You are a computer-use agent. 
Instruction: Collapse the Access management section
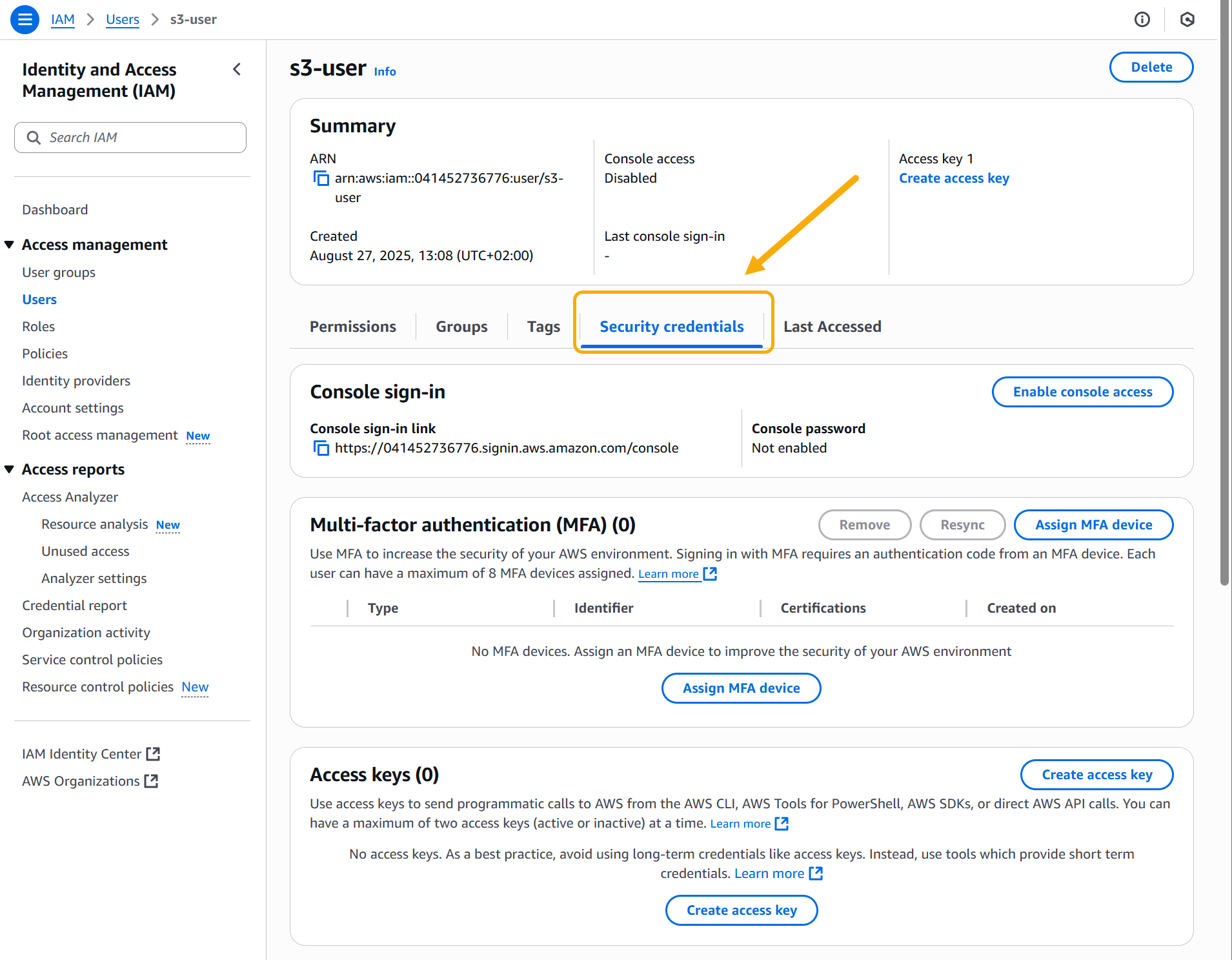(x=10, y=245)
